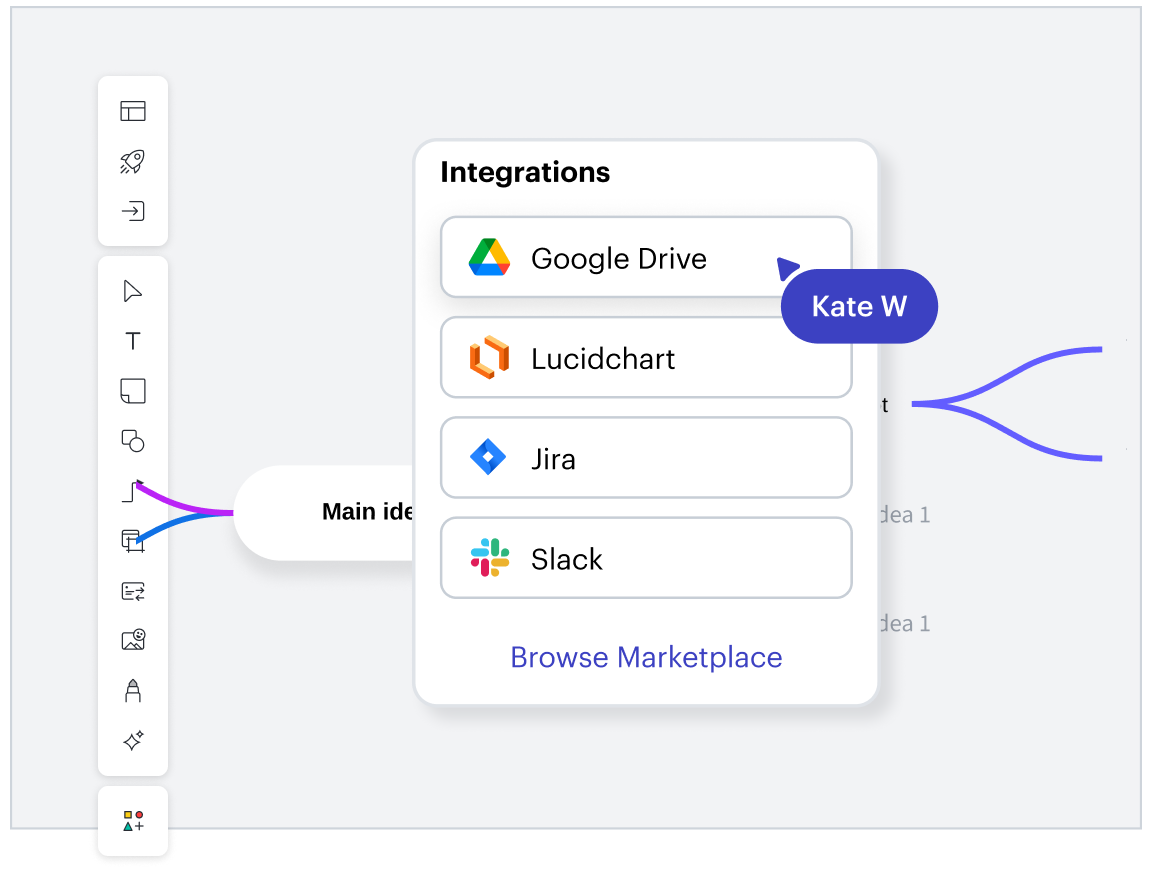Open the templates layout icon

click(x=133, y=111)
